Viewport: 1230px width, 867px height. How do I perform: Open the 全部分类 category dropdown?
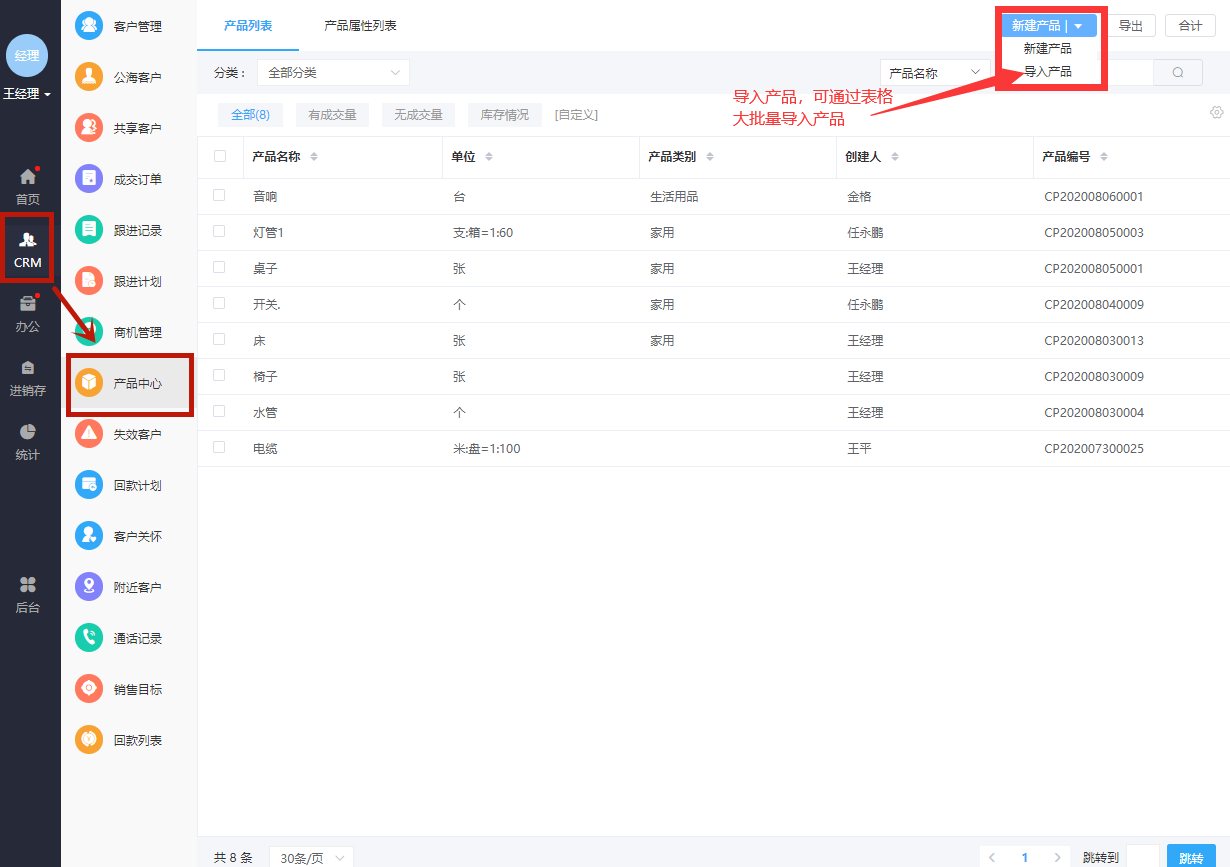point(333,73)
